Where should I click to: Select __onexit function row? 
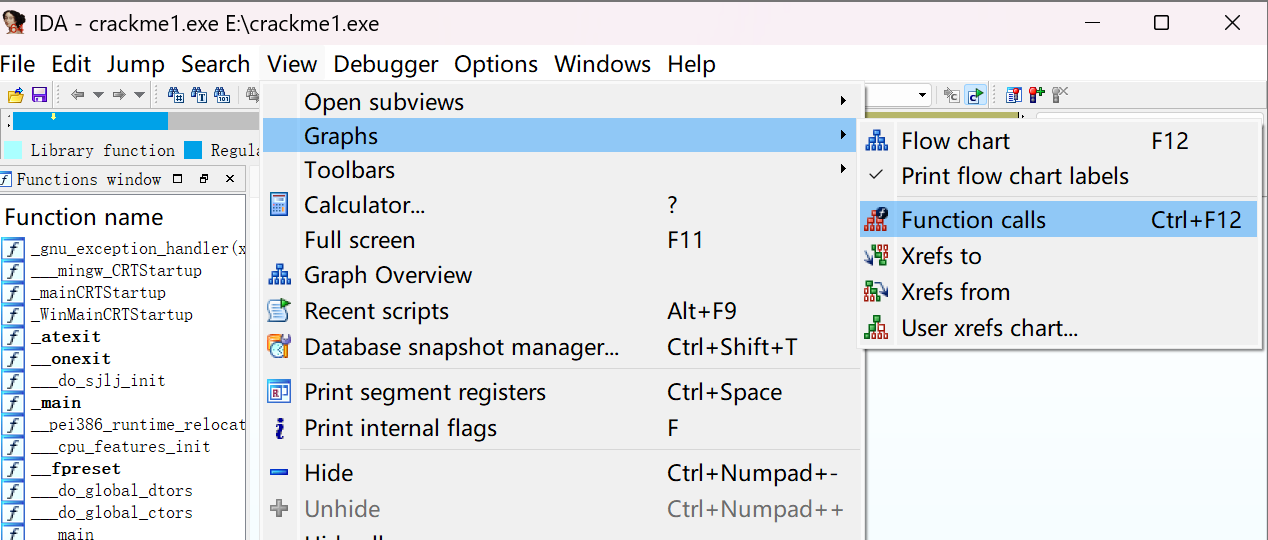click(x=123, y=358)
